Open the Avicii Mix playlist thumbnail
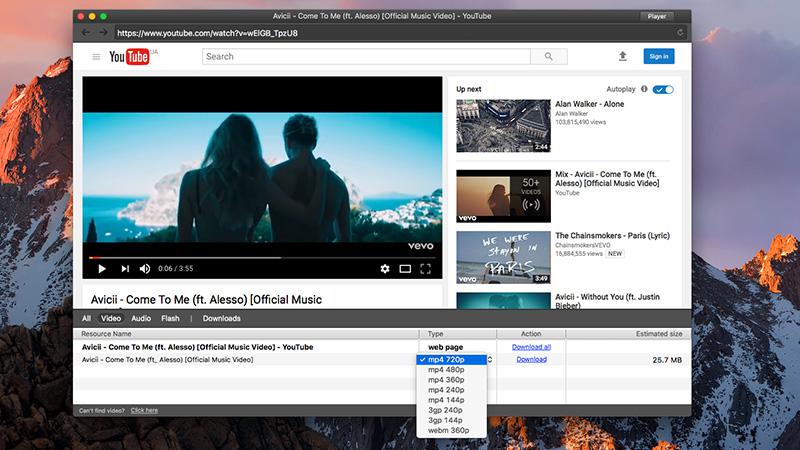The image size is (800, 450). pyautogui.click(x=503, y=196)
